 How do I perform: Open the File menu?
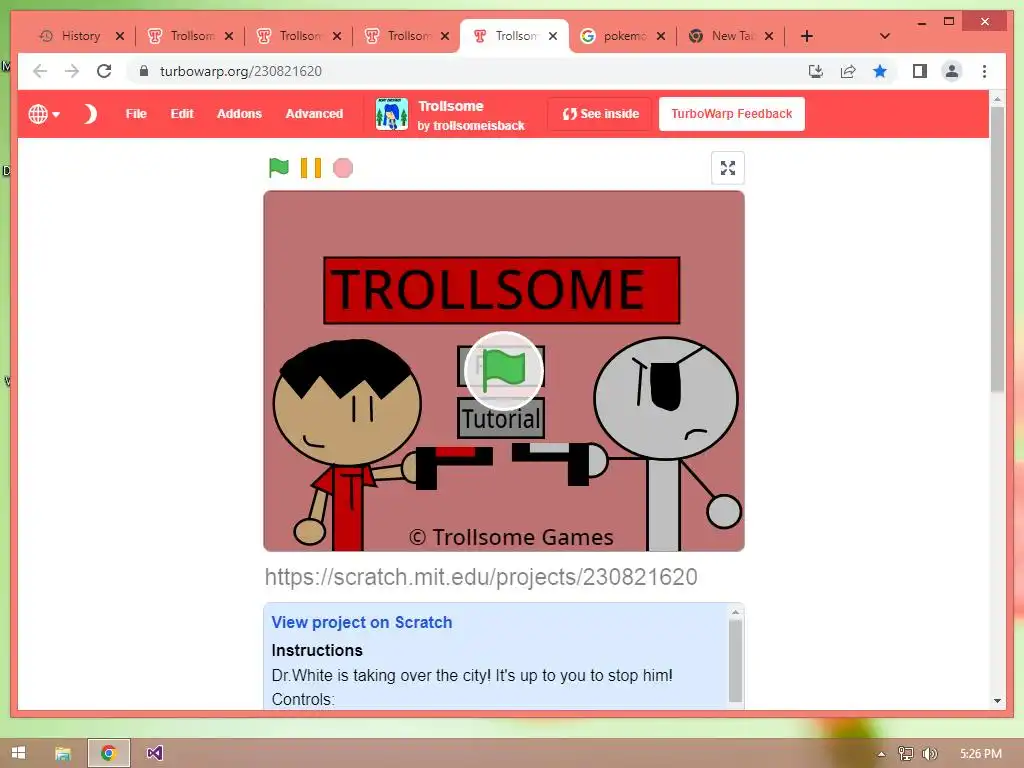[x=136, y=114]
